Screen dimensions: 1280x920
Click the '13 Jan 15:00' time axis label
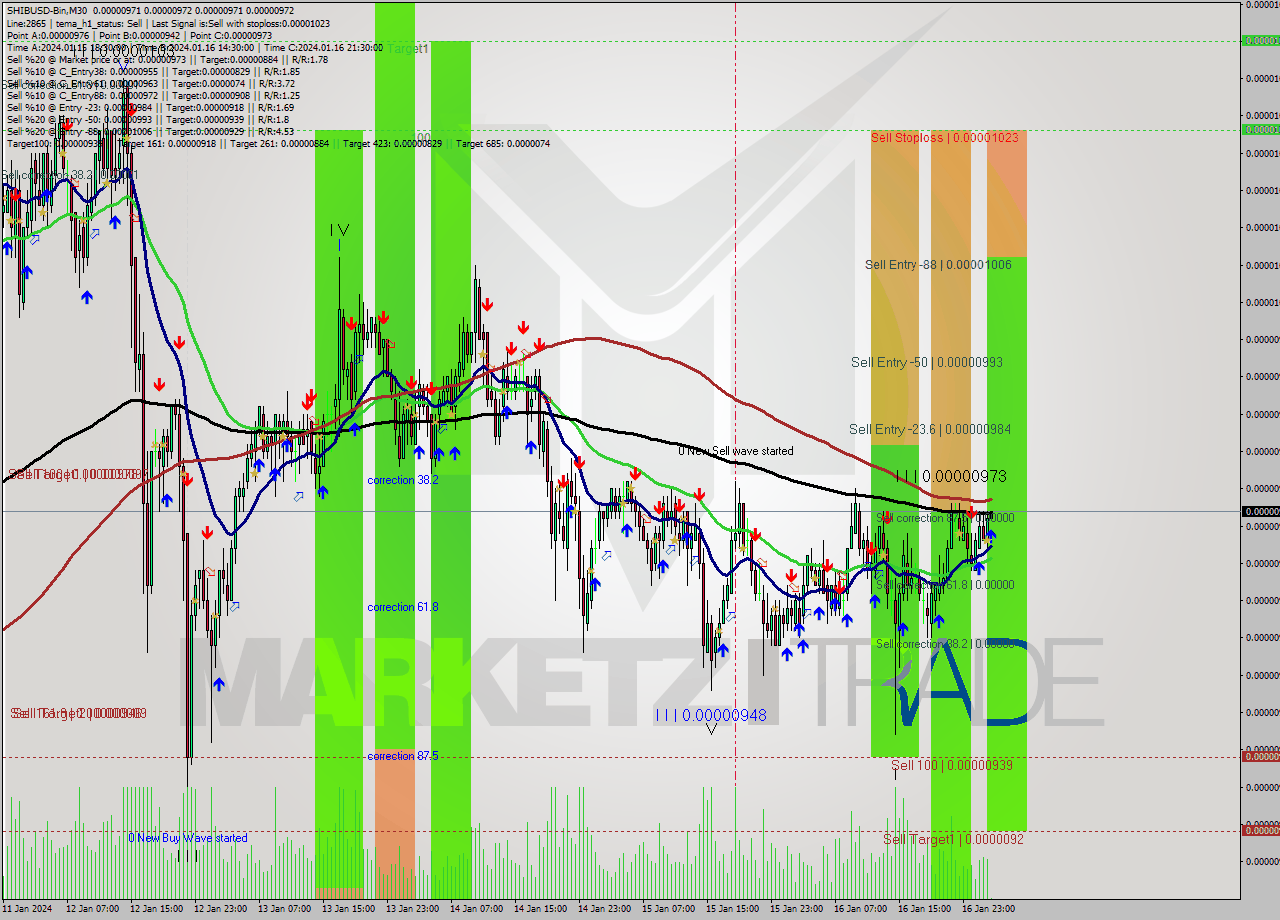click(348, 908)
